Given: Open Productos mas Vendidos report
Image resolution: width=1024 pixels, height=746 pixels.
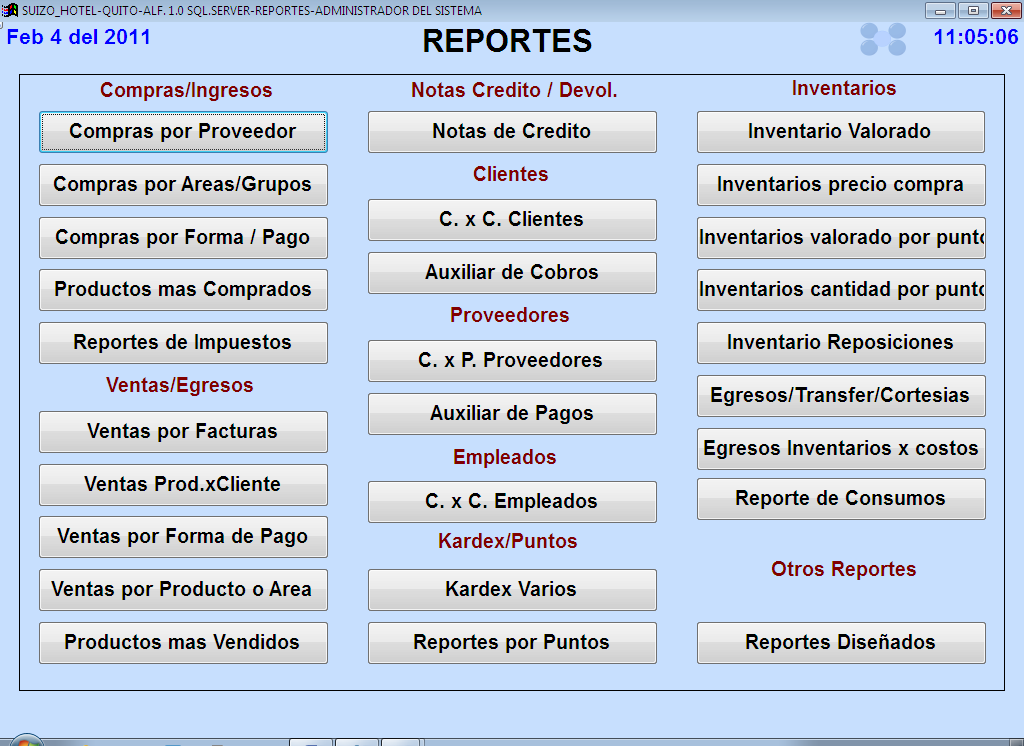Looking at the screenshot, I should click(183, 643).
